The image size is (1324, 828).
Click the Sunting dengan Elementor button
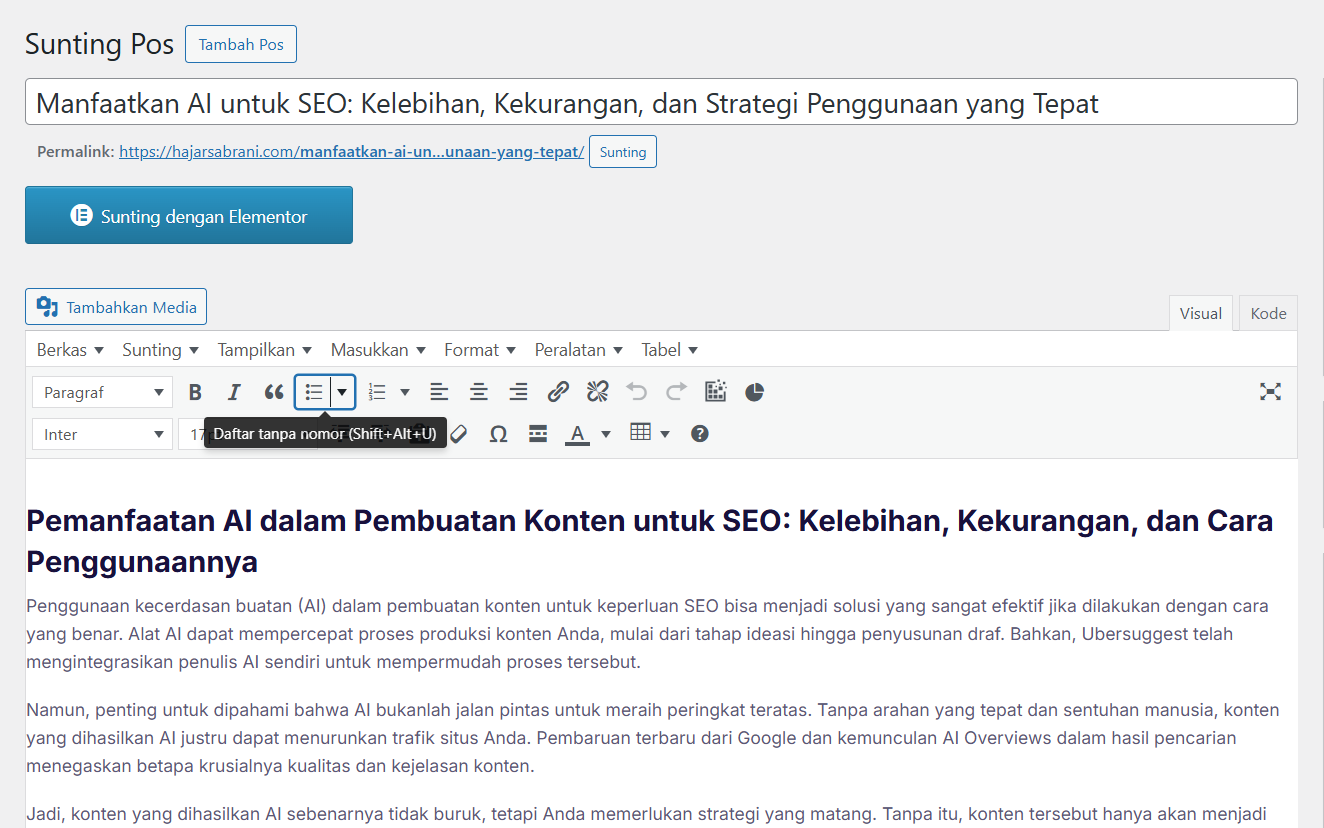189,215
